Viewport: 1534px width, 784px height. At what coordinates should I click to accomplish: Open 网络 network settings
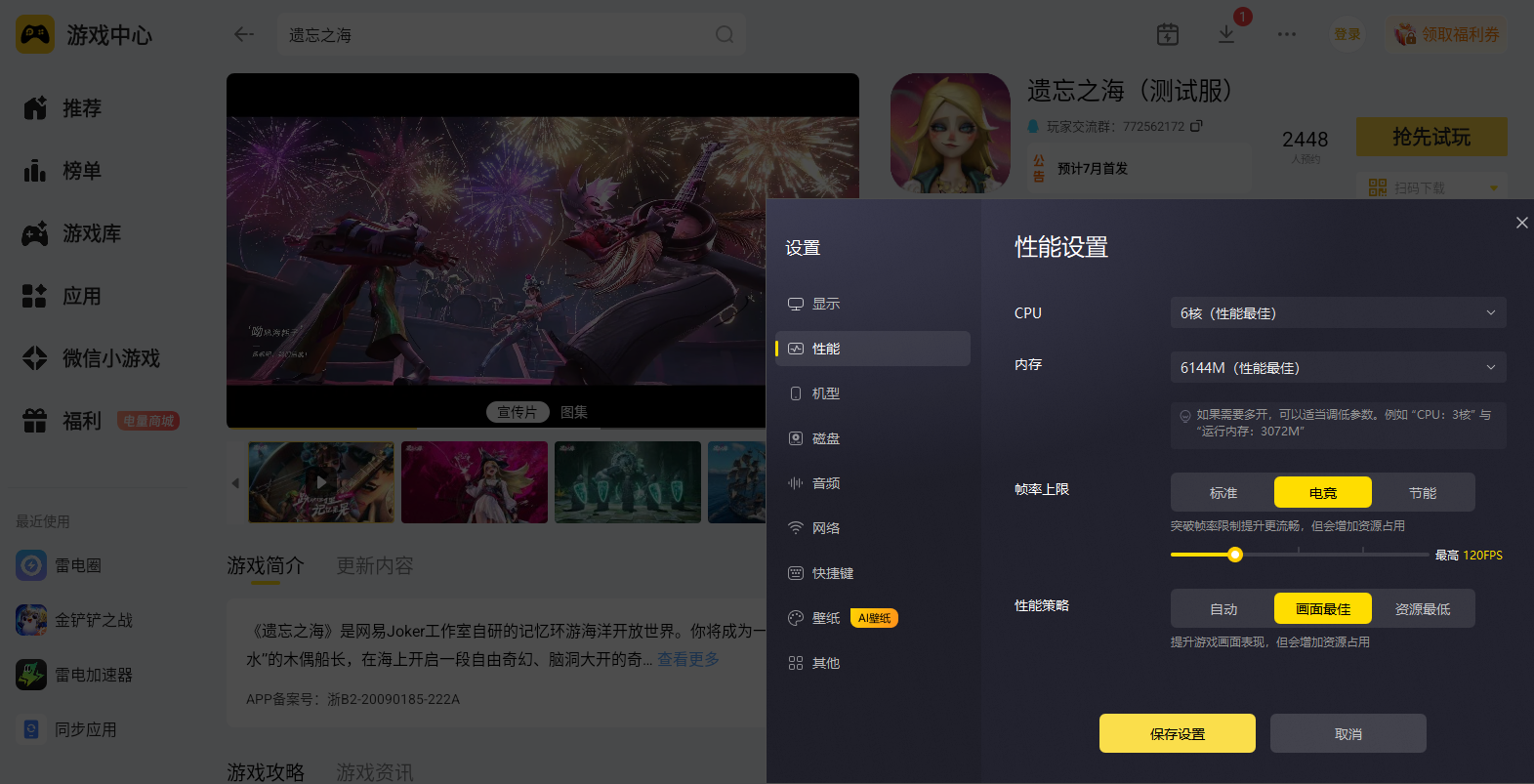873,528
